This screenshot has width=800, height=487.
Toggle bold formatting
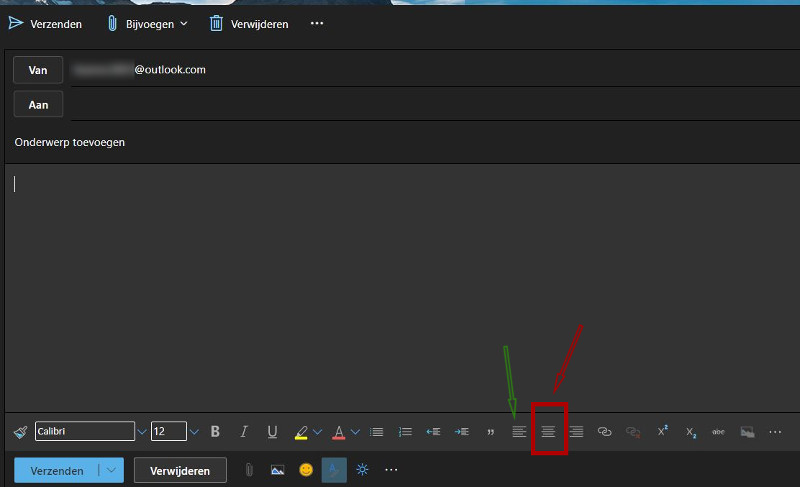point(215,432)
